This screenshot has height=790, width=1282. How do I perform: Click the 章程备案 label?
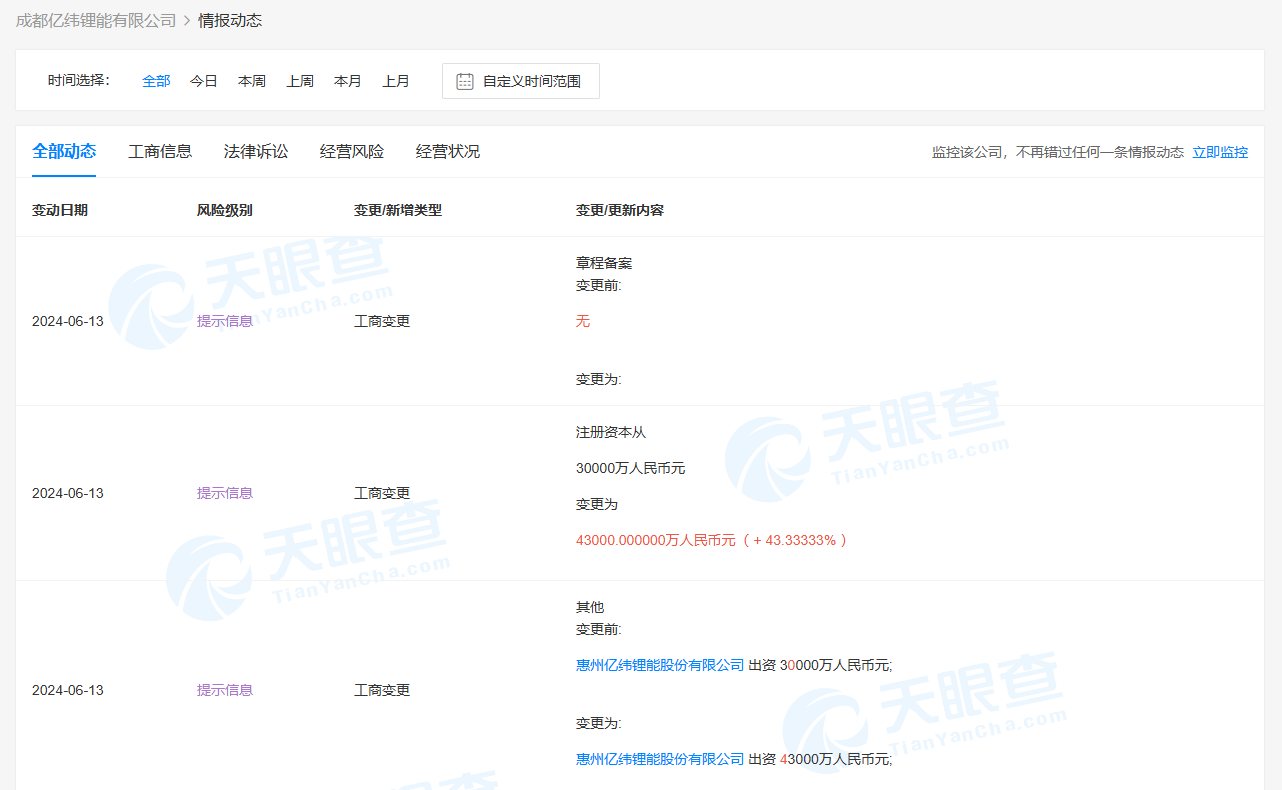(604, 263)
